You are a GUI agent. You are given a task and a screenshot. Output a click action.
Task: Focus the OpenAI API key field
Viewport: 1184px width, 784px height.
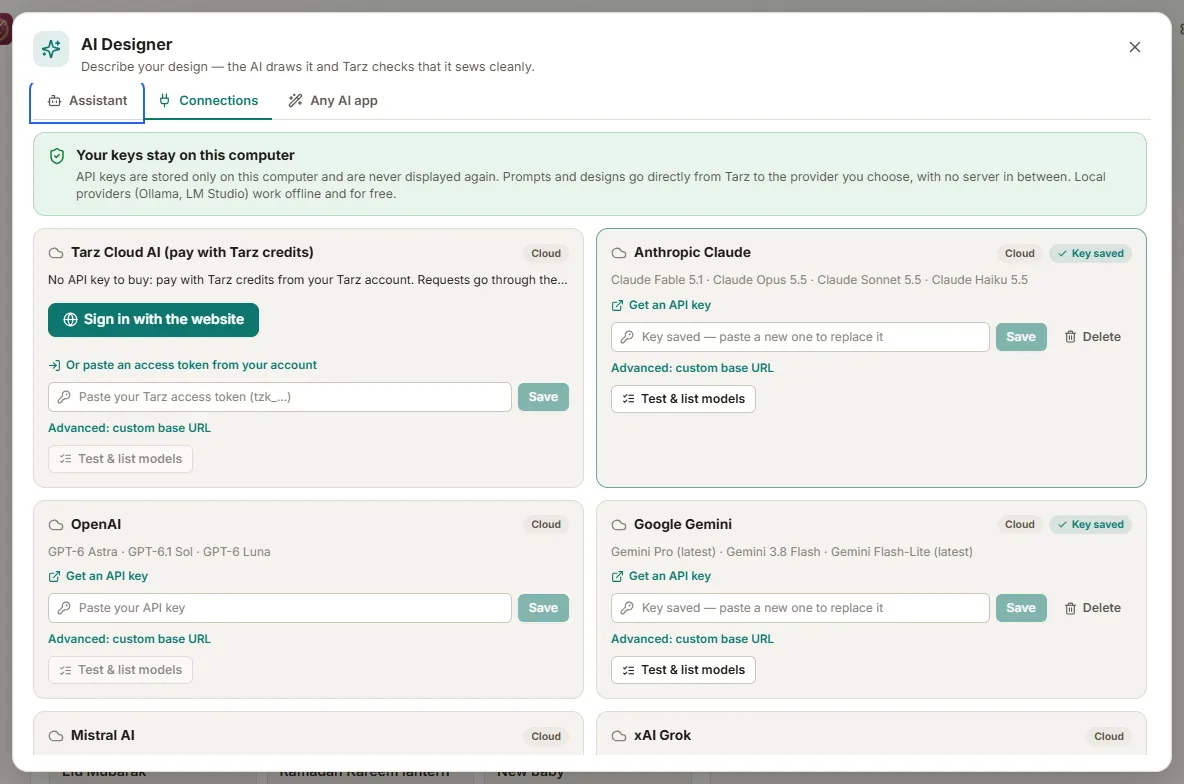pos(280,608)
